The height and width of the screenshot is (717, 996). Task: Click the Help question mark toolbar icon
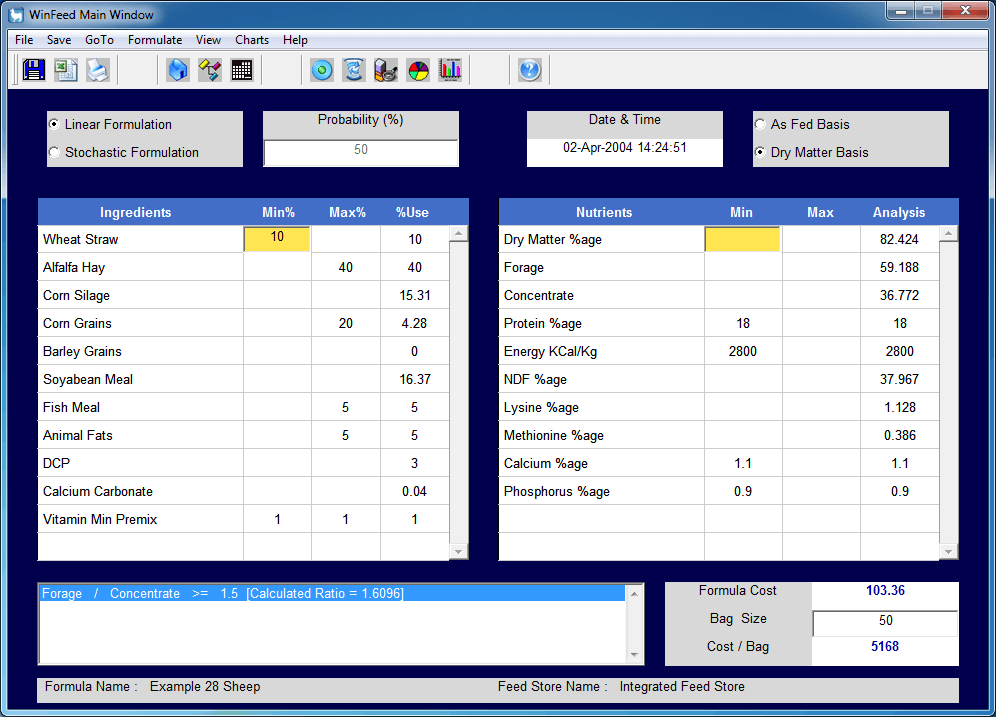[529, 70]
